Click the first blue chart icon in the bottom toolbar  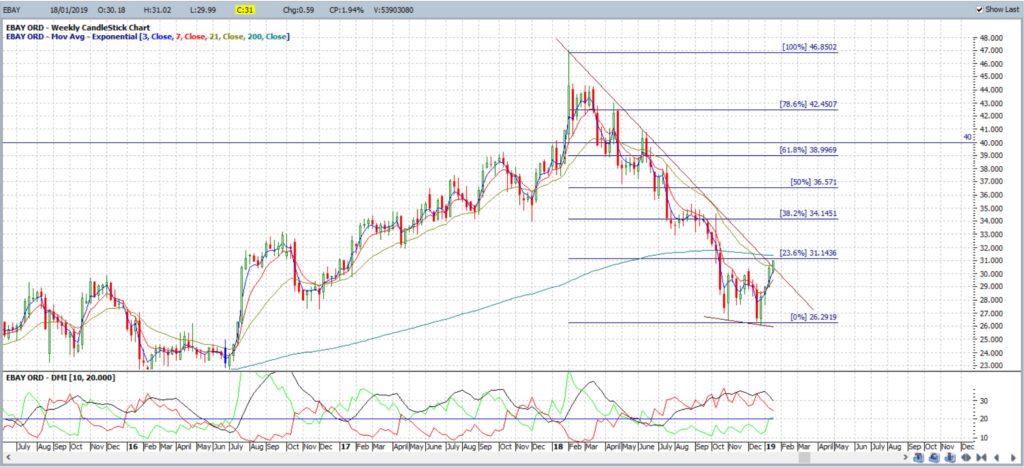coord(918,457)
